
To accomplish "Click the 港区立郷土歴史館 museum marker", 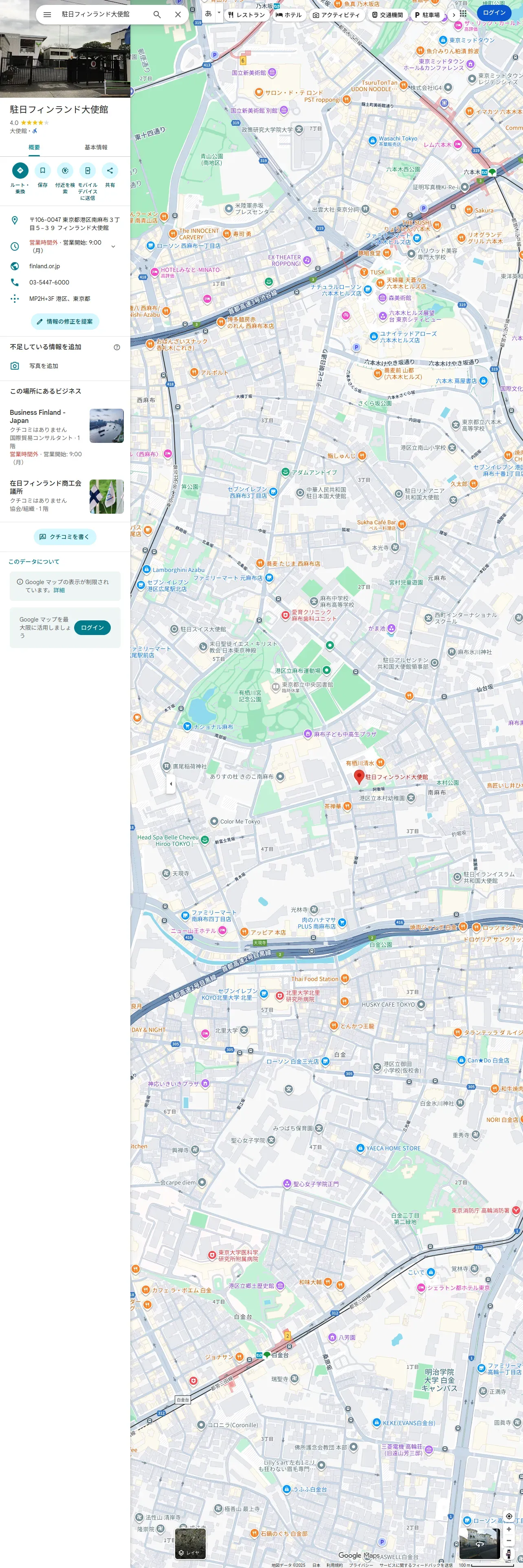I will point(280,1285).
